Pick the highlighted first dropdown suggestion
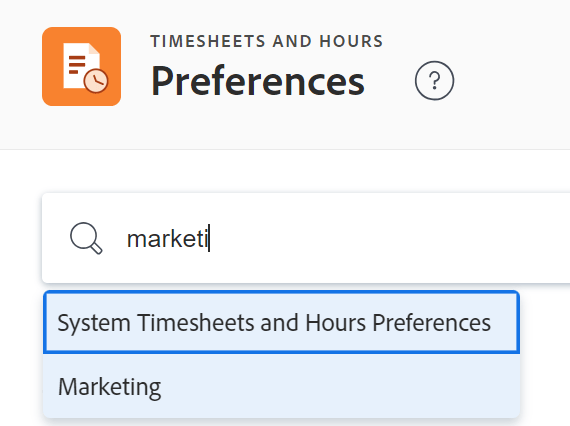The width and height of the screenshot is (570, 426). tap(281, 322)
